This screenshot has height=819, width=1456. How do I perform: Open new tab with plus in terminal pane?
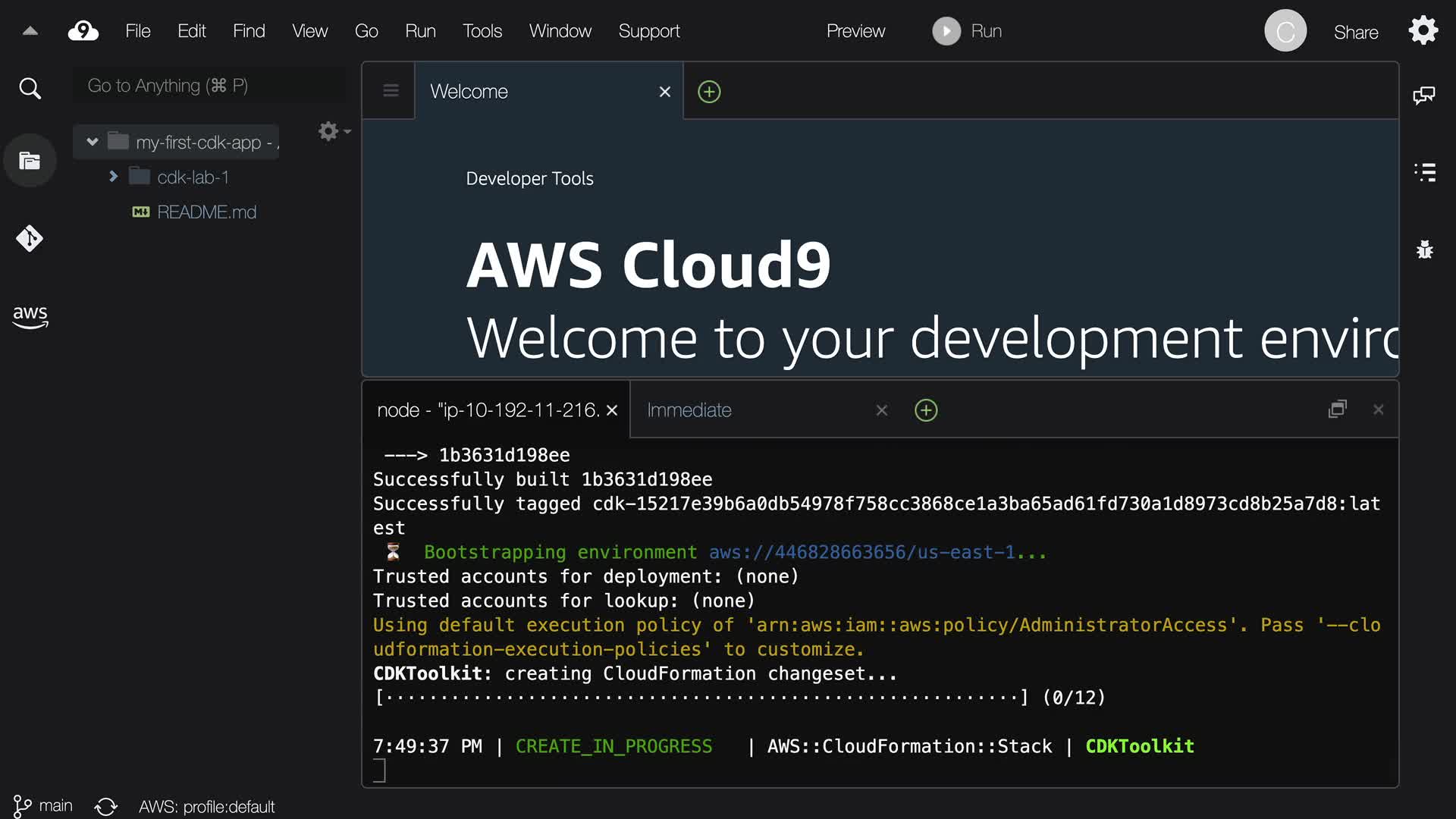926,410
